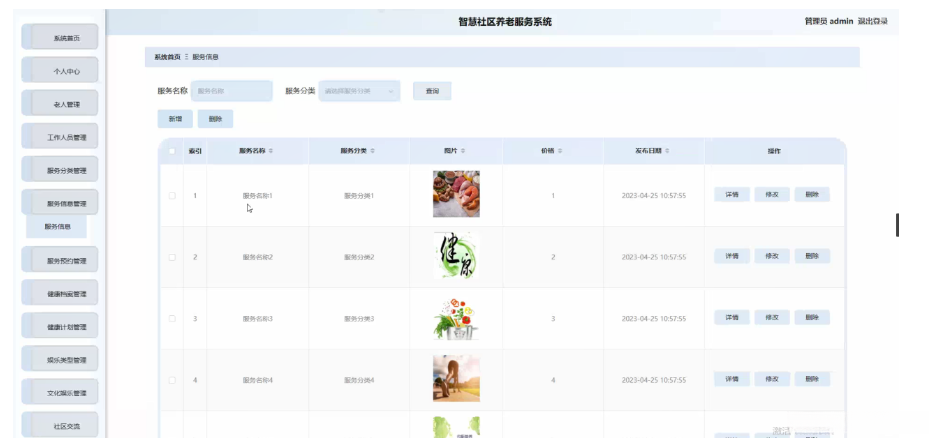This screenshot has width=942, height=442.
Task: Log out via 退出登录 link
Action: tap(872, 21)
